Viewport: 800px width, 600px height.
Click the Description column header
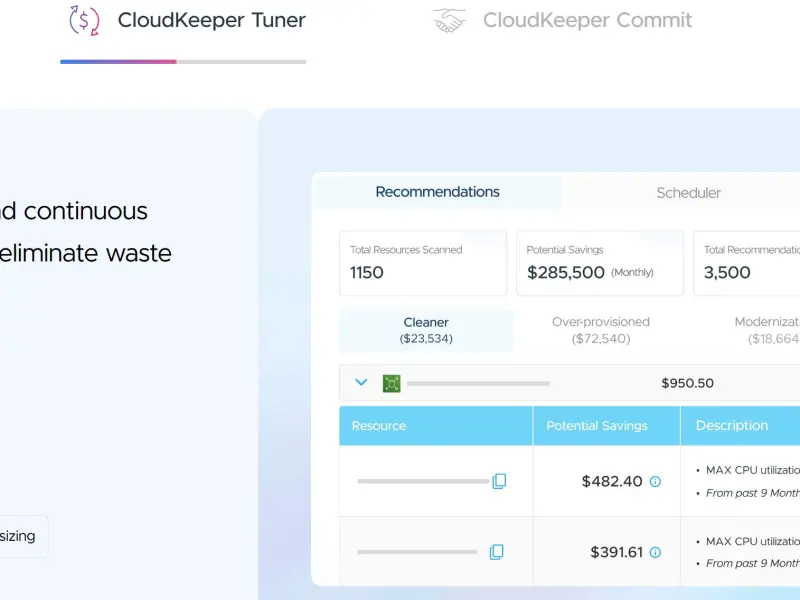[x=740, y=426]
